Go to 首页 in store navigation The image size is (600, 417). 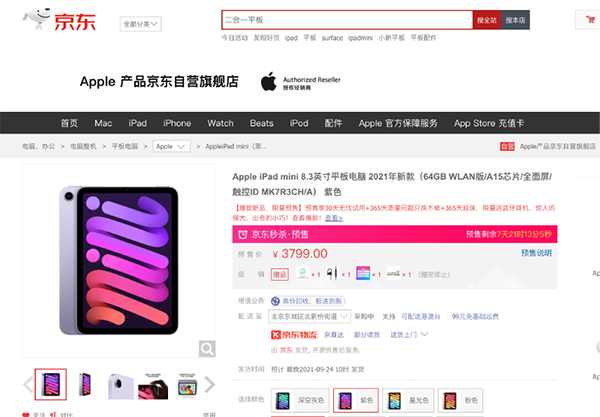(69, 123)
